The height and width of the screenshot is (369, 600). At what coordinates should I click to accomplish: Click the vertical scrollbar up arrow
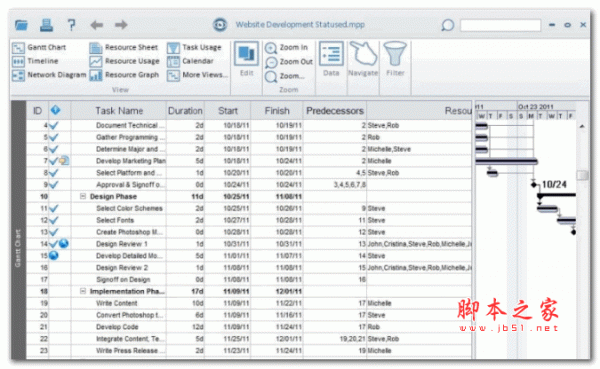[582, 126]
